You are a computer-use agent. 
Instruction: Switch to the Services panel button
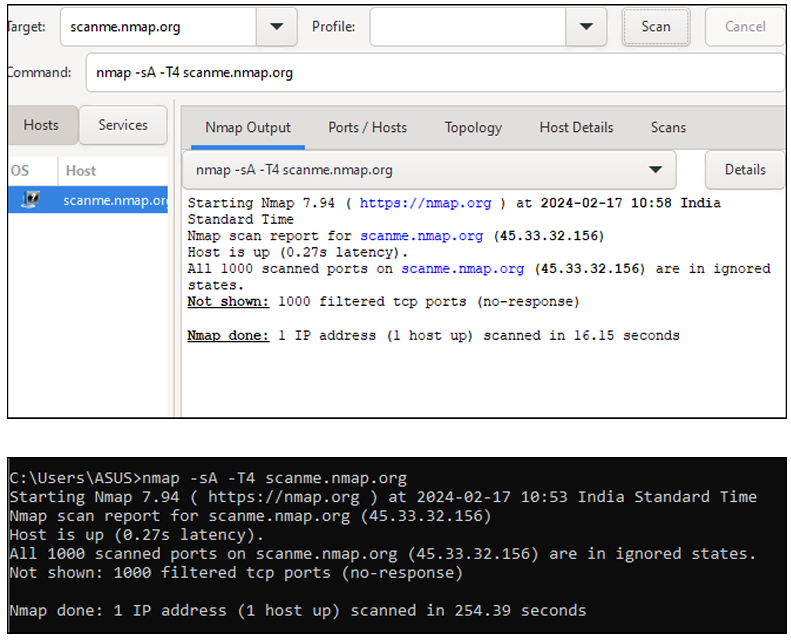click(123, 125)
